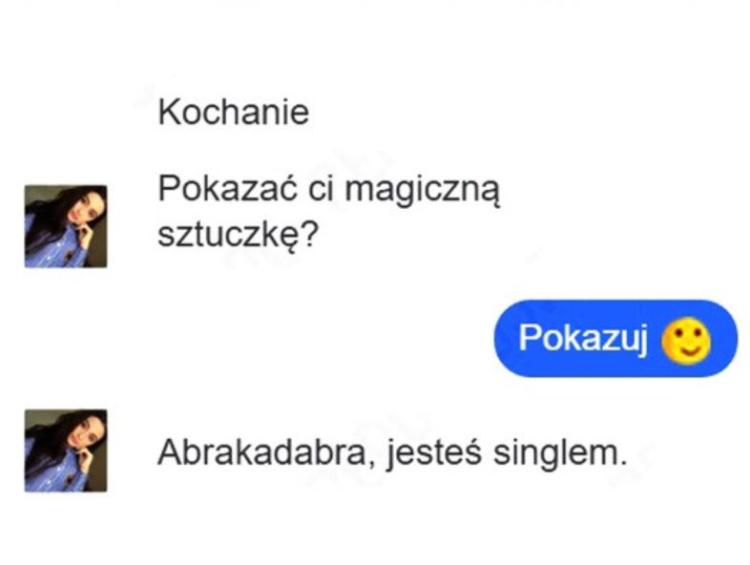Click the period ending the singlem message
The image size is (750, 565).
[x=623, y=463]
